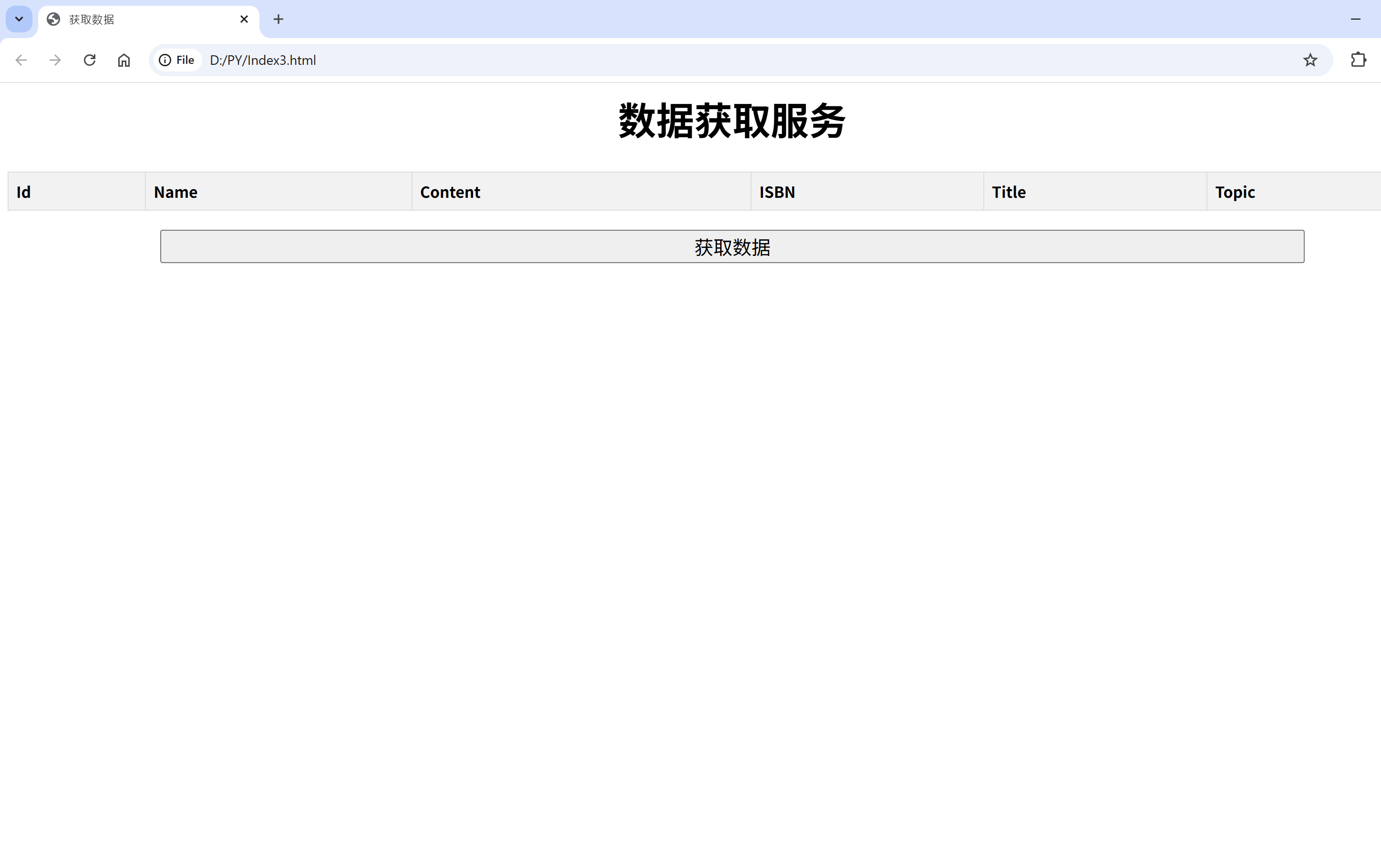The image size is (1381, 868).
Task: Open a new tab with plus
Action: pyautogui.click(x=278, y=20)
